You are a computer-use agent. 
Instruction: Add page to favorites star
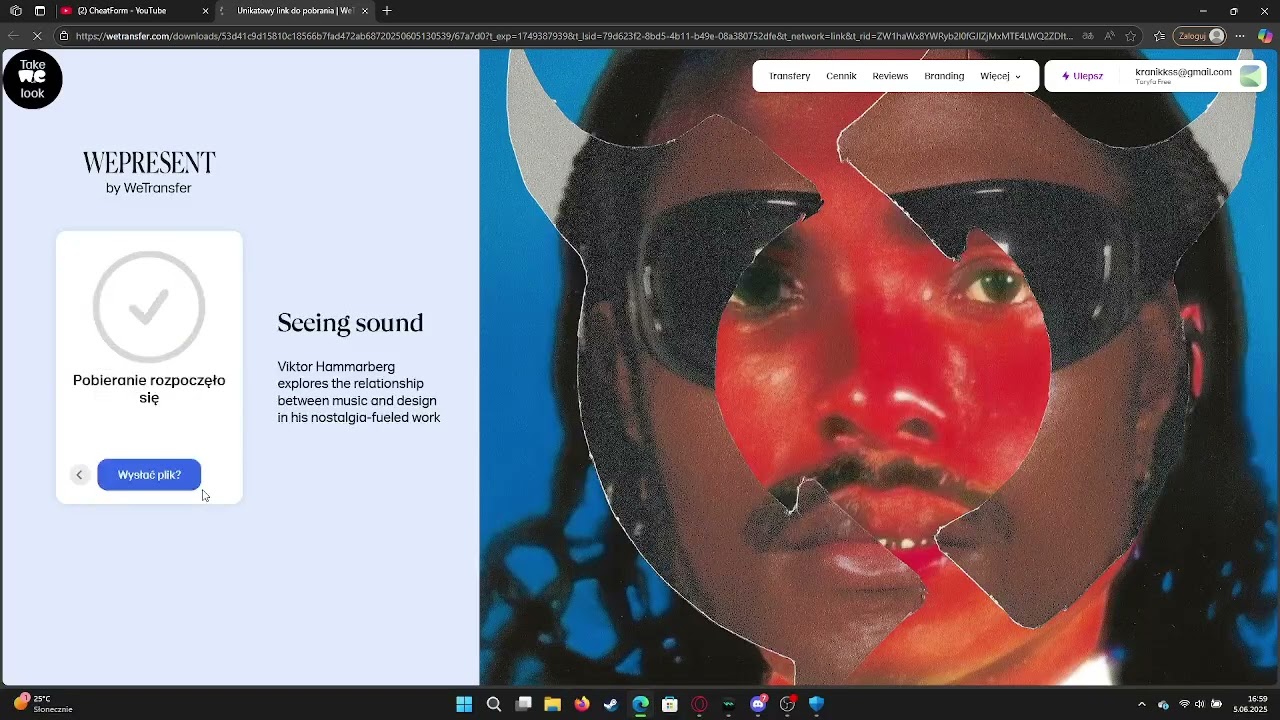pos(1131,36)
